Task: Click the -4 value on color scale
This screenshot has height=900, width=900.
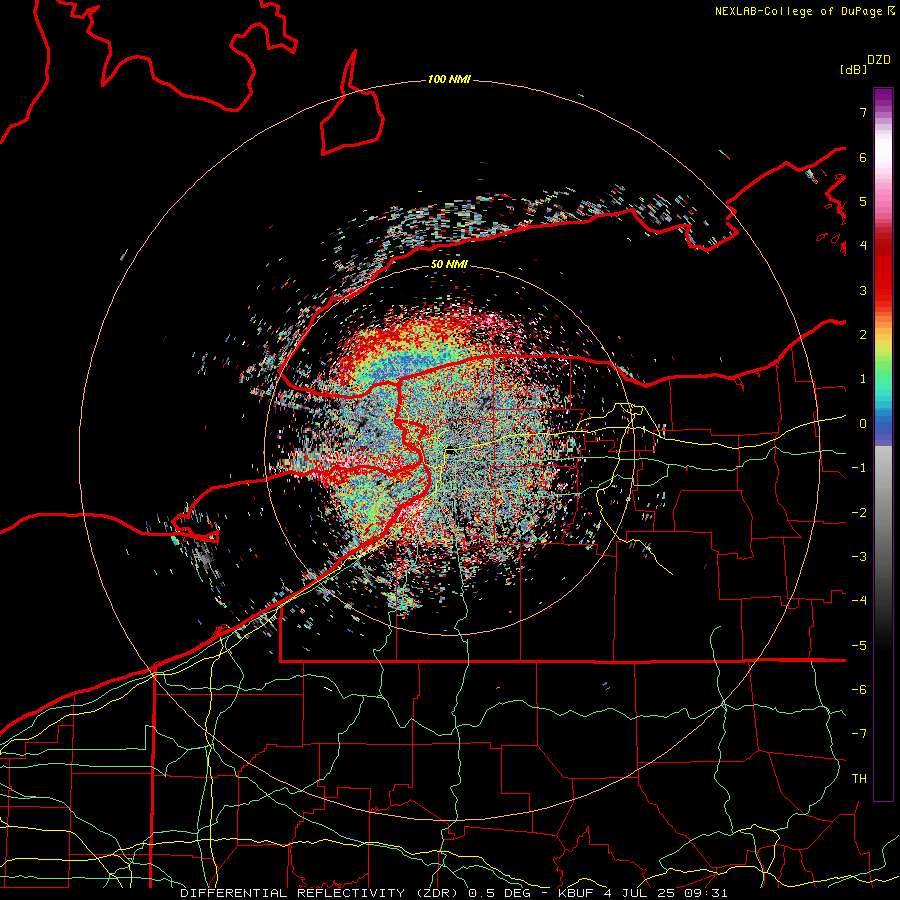Action: point(859,601)
